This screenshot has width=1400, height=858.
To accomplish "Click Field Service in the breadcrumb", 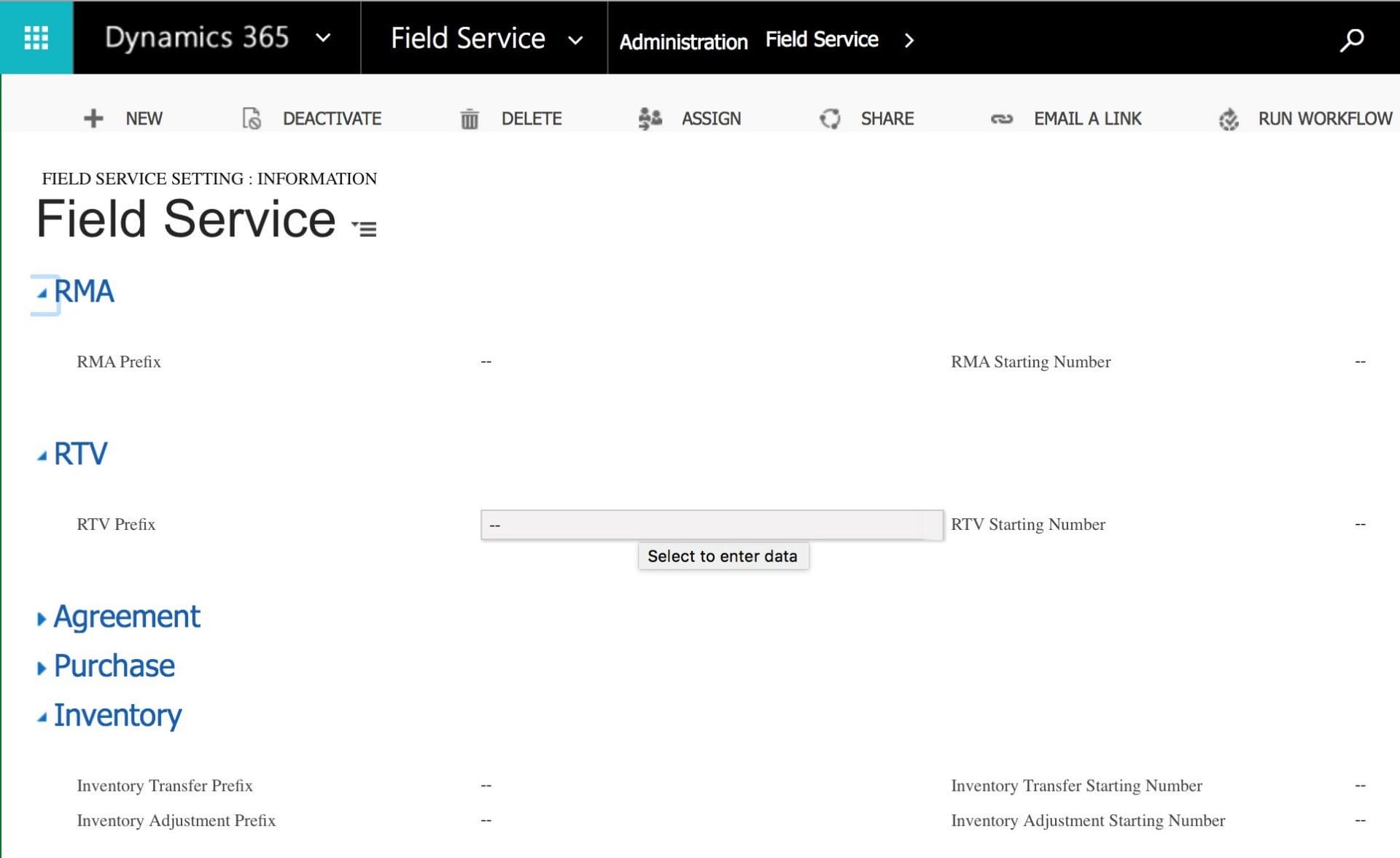I will point(821,39).
